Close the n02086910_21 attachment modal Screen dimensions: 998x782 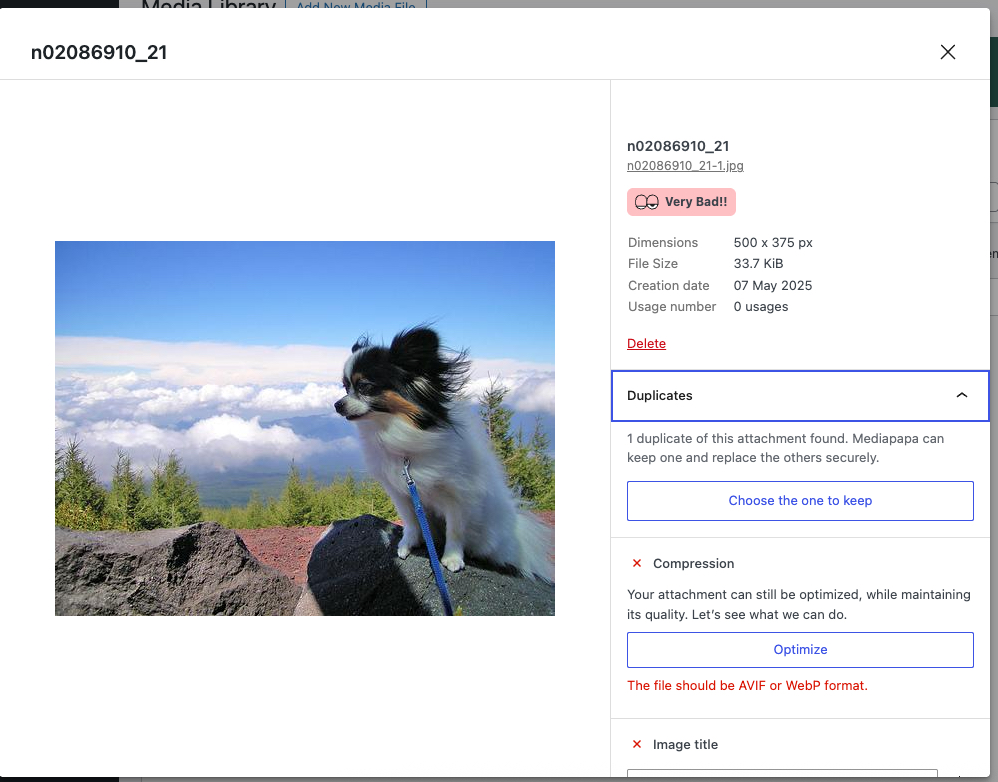[x=947, y=52]
